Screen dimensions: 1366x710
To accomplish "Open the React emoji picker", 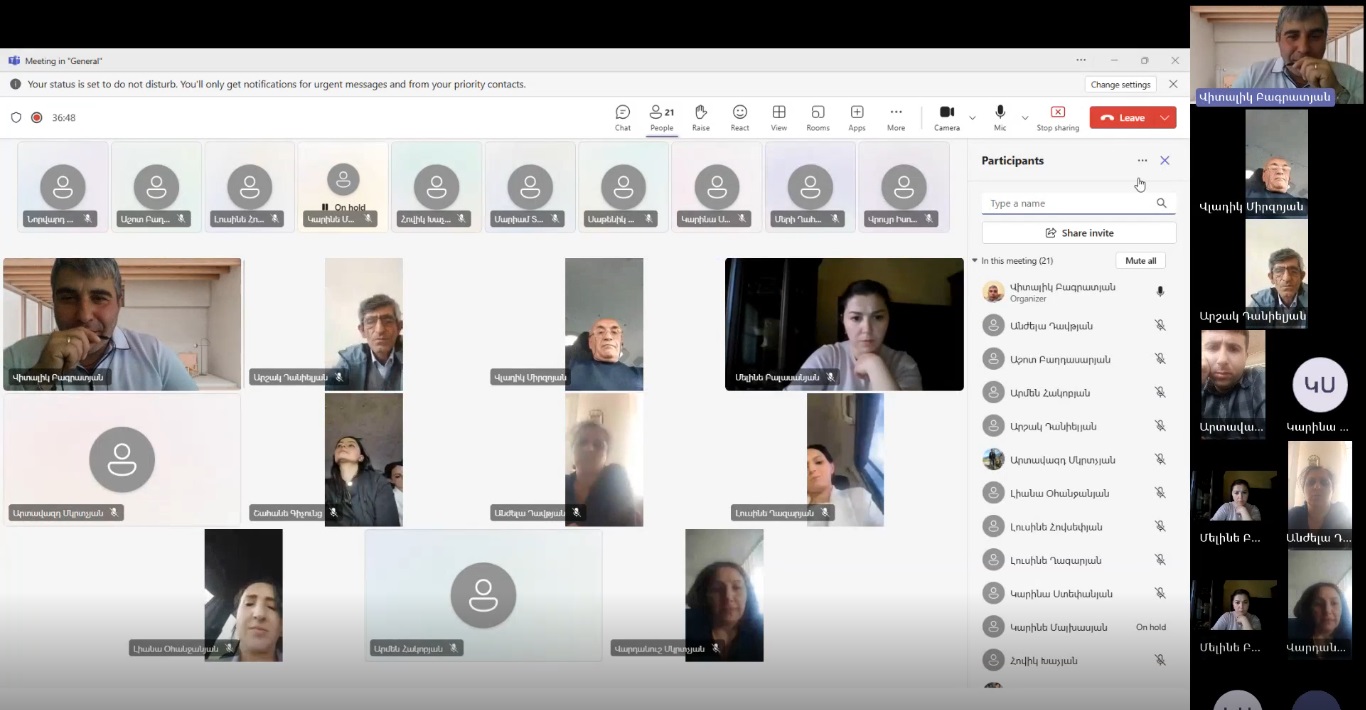I will click(x=740, y=117).
